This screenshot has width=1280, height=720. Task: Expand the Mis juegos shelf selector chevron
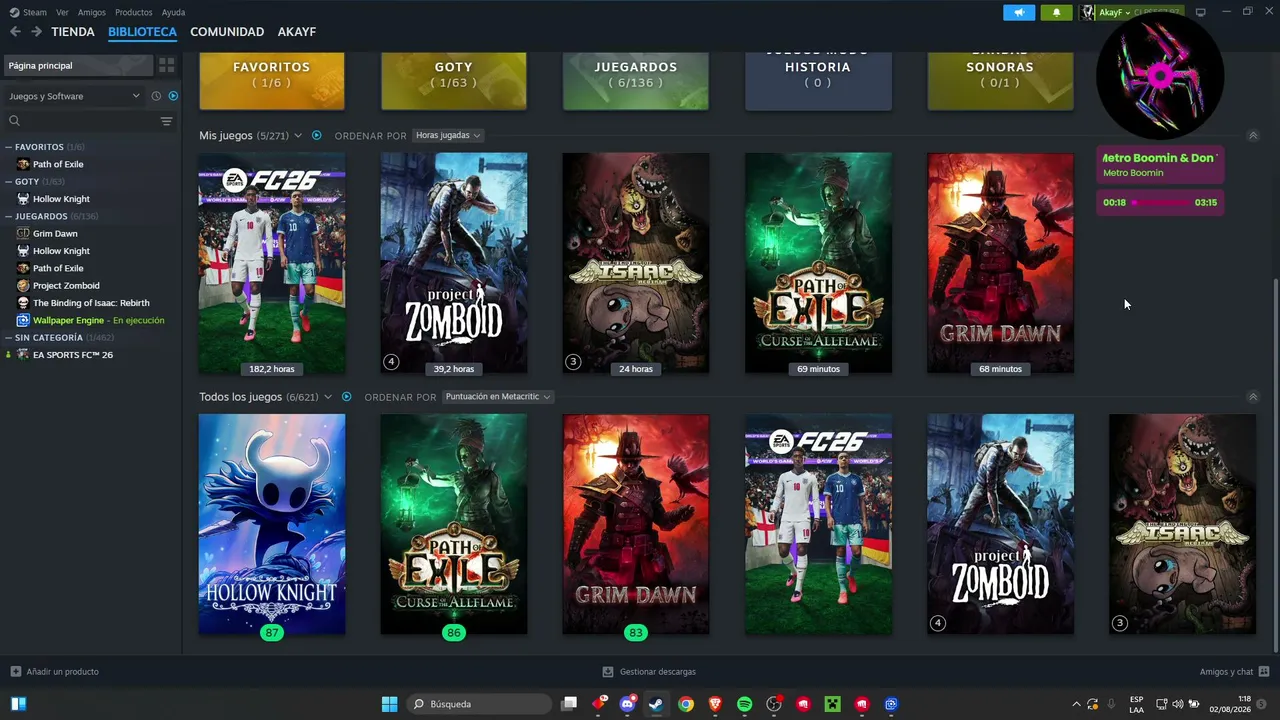(x=298, y=135)
